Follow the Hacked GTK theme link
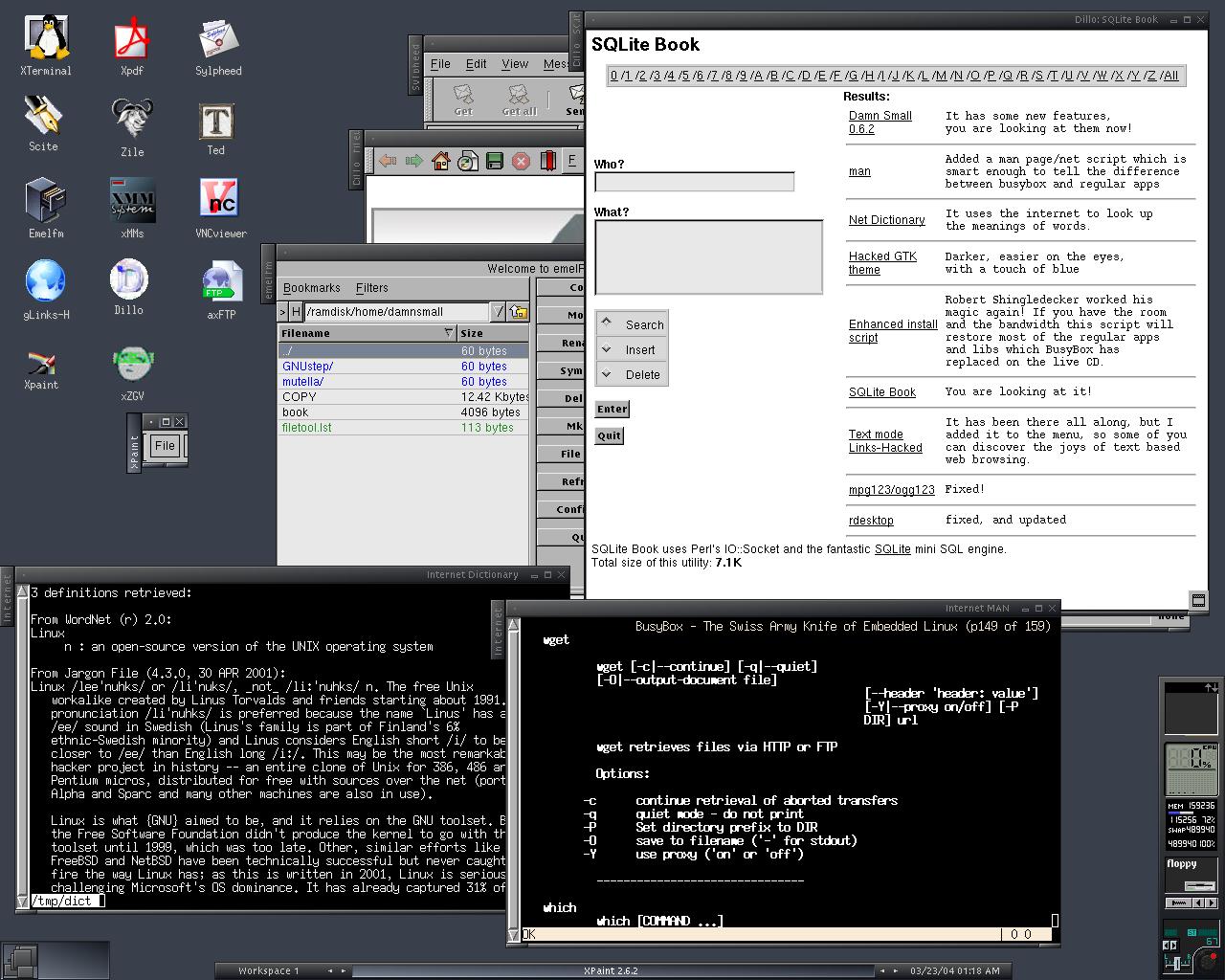Screen dimensions: 1225x980 (x=882, y=263)
